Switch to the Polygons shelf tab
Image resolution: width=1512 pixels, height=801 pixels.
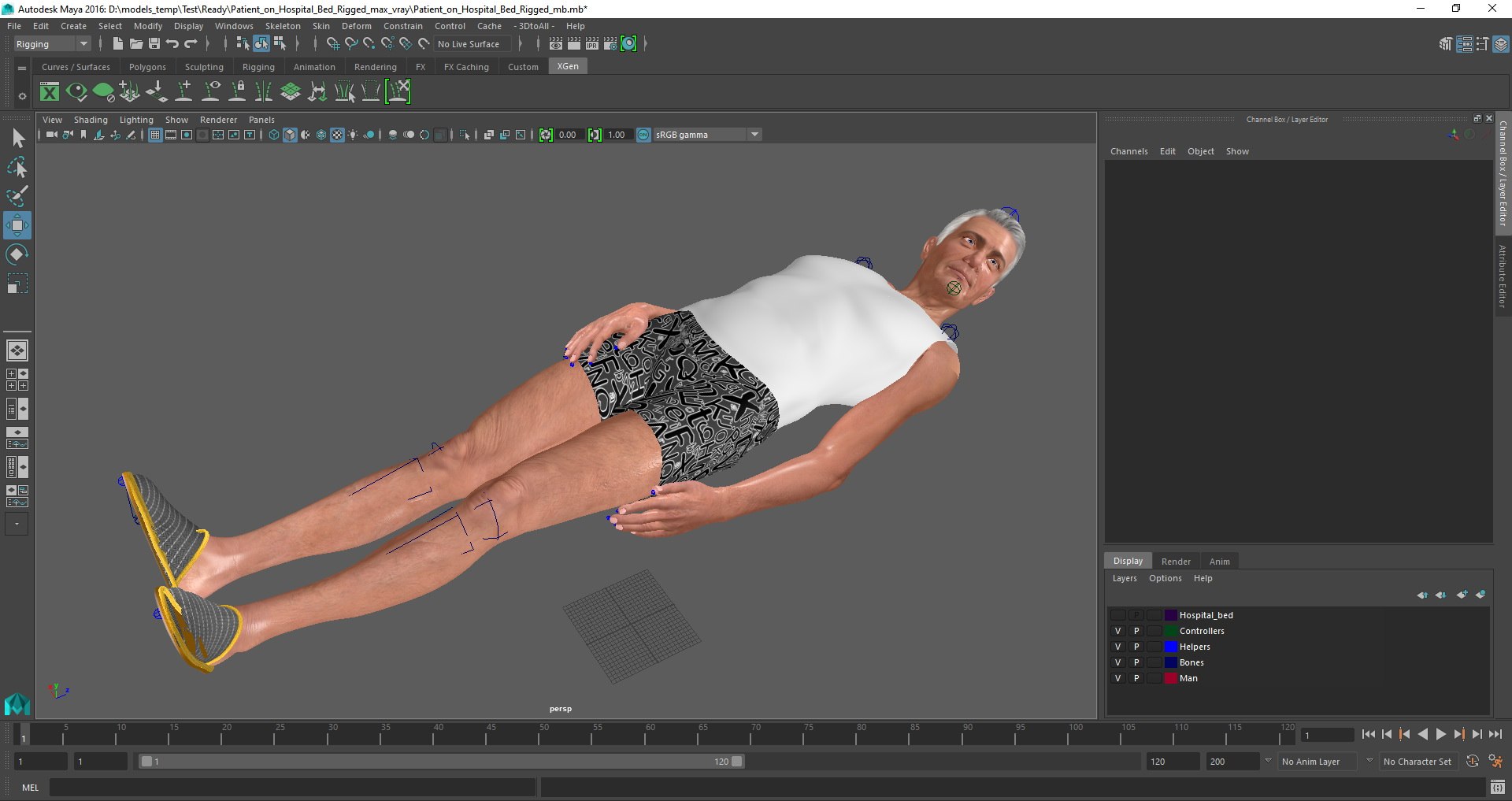click(147, 67)
